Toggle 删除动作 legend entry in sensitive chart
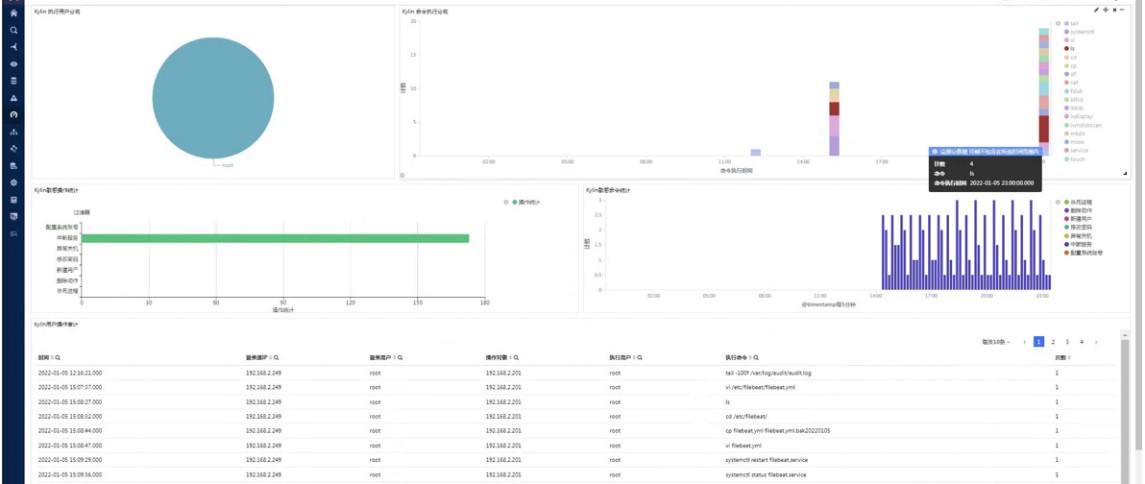The image size is (1145, 484). (x=1078, y=210)
